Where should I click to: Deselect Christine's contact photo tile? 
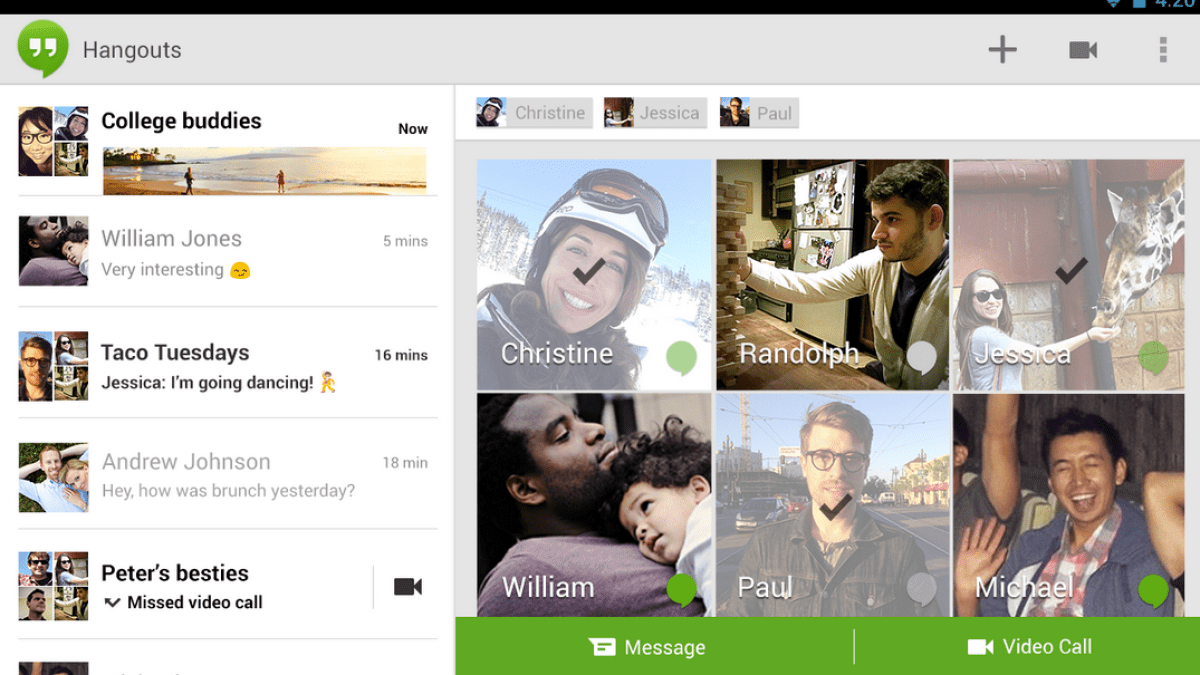coord(593,270)
